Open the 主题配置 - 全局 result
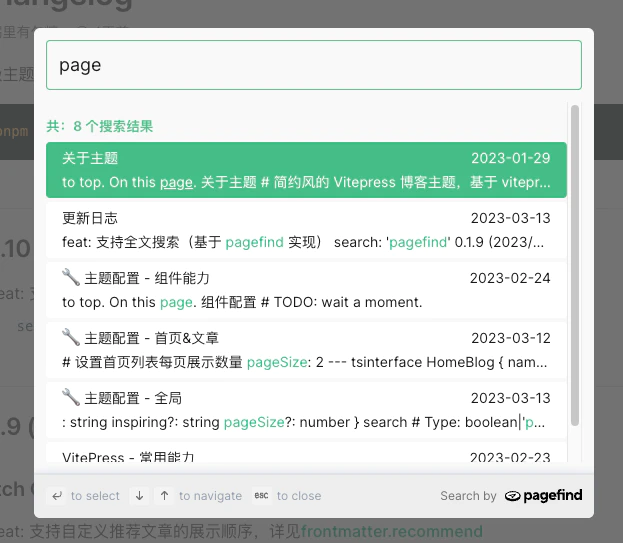Image resolution: width=623 pixels, height=543 pixels. [x=306, y=409]
